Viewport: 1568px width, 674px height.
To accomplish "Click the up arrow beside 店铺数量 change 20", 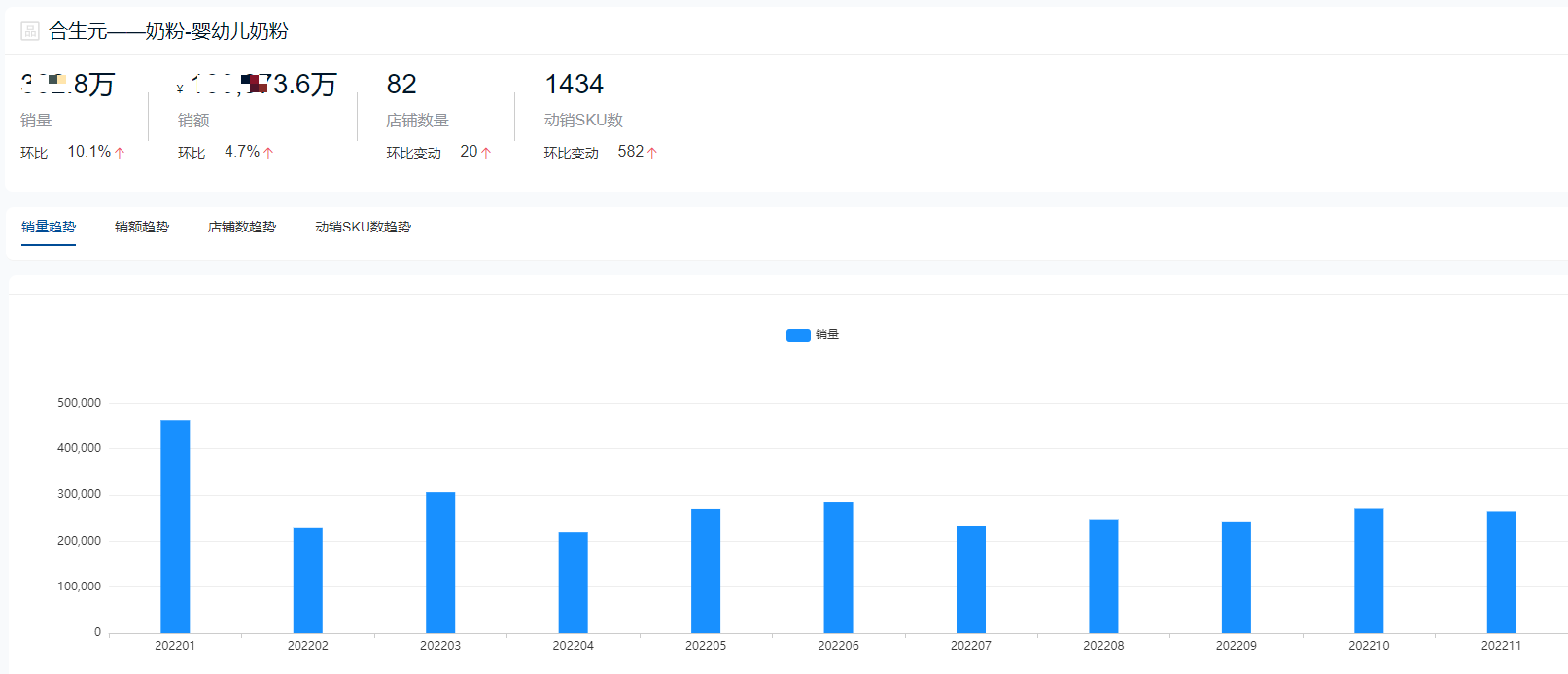I will [486, 153].
